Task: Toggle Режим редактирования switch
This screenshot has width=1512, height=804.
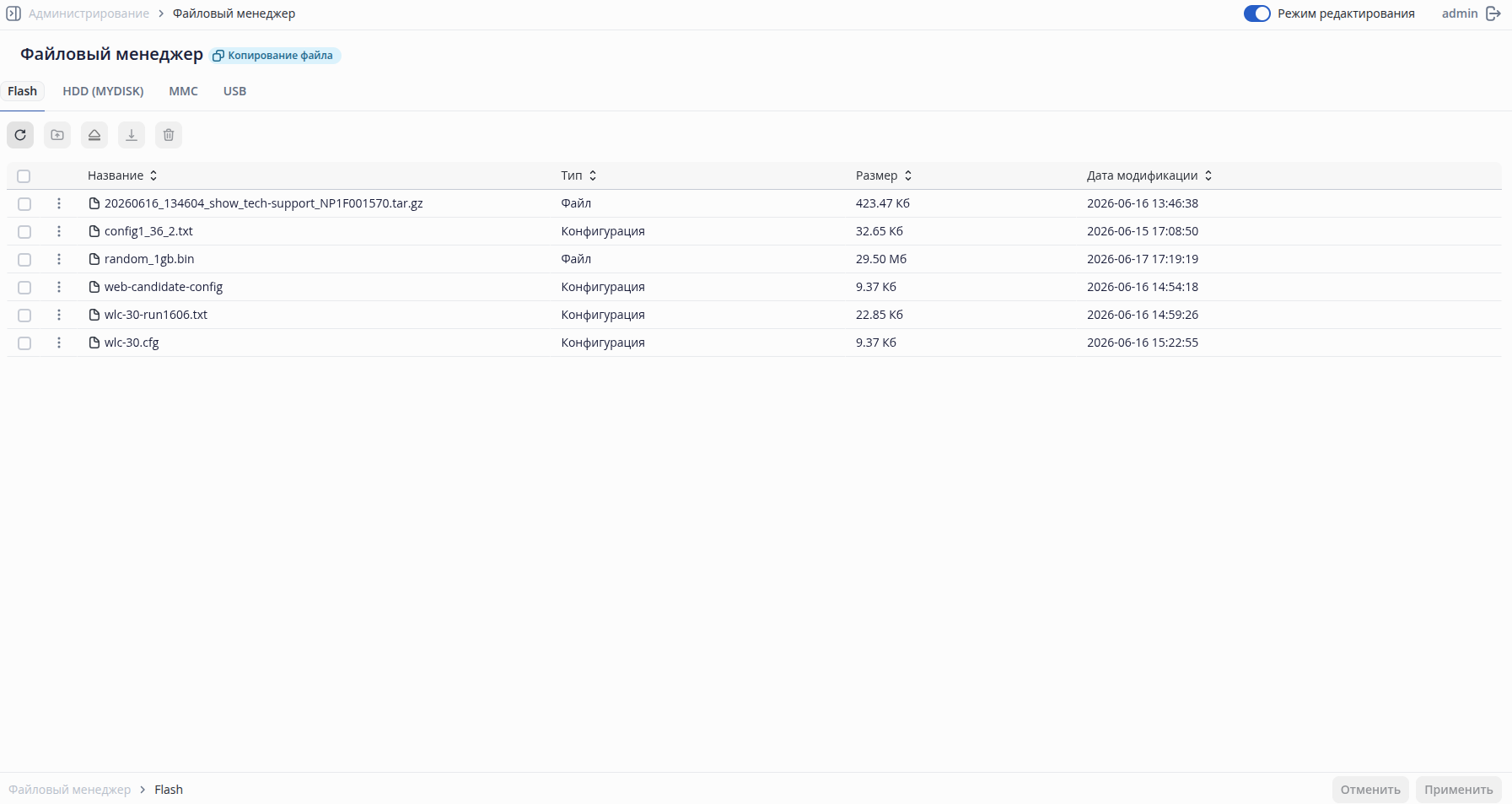Action: point(1256,13)
